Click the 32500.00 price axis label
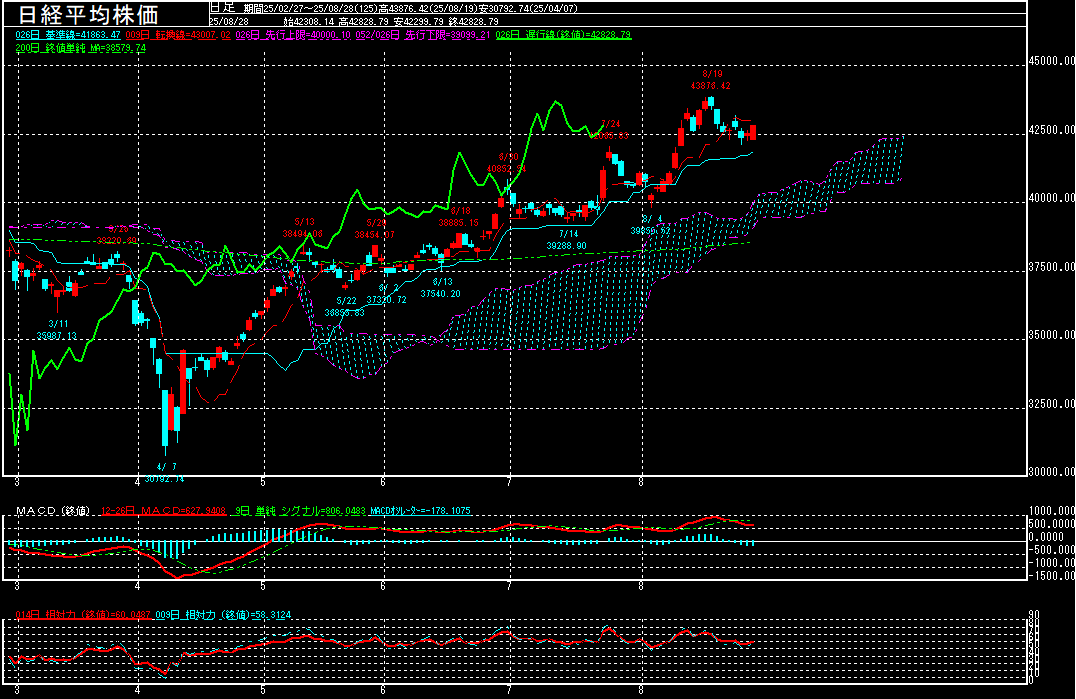 1051,404
